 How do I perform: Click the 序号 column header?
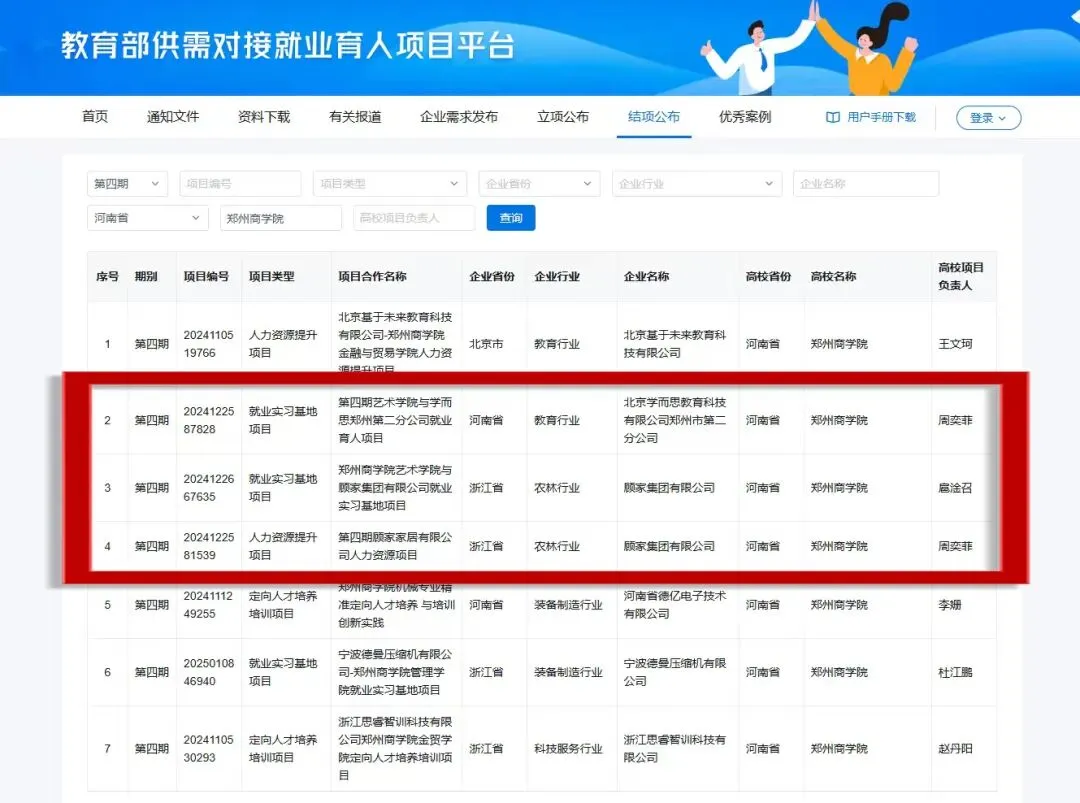pyautogui.click(x=107, y=276)
